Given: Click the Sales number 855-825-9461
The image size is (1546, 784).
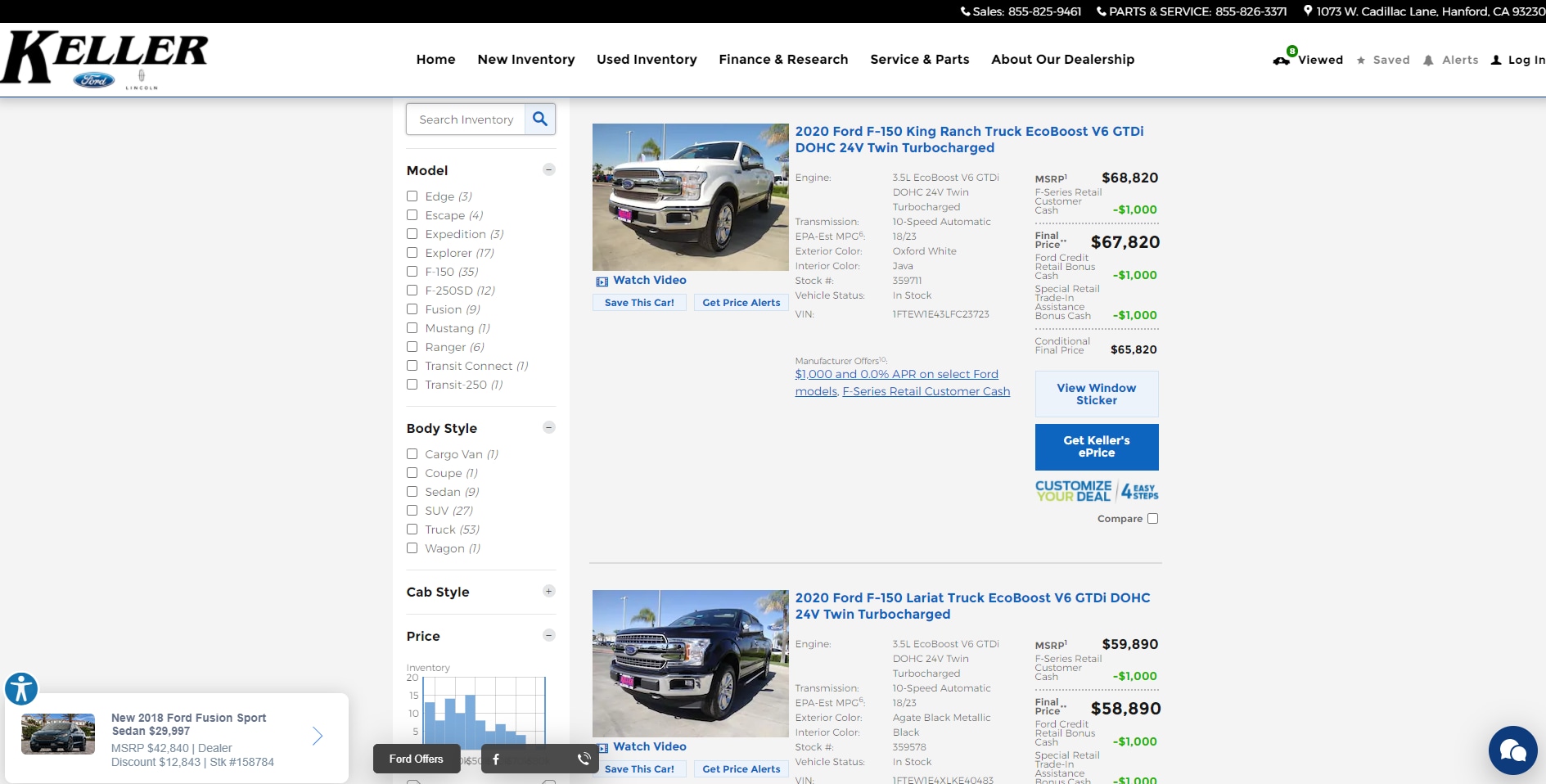Looking at the screenshot, I should point(1045,11).
